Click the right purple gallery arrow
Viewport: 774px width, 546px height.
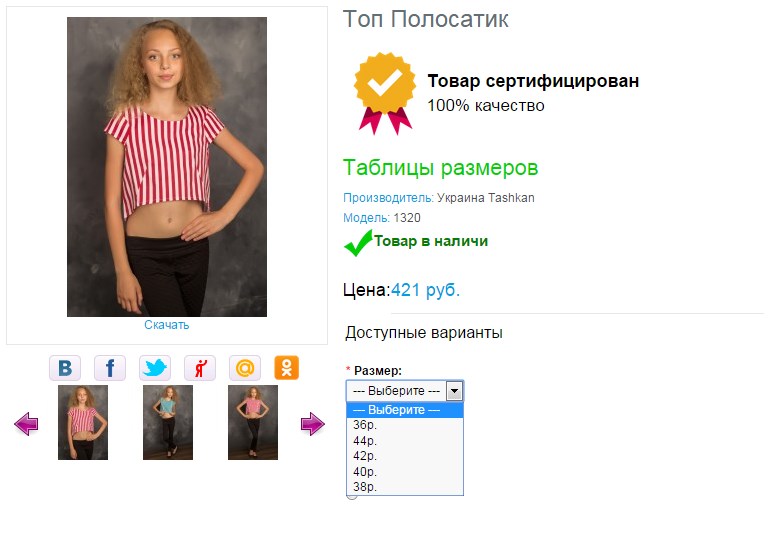[312, 425]
